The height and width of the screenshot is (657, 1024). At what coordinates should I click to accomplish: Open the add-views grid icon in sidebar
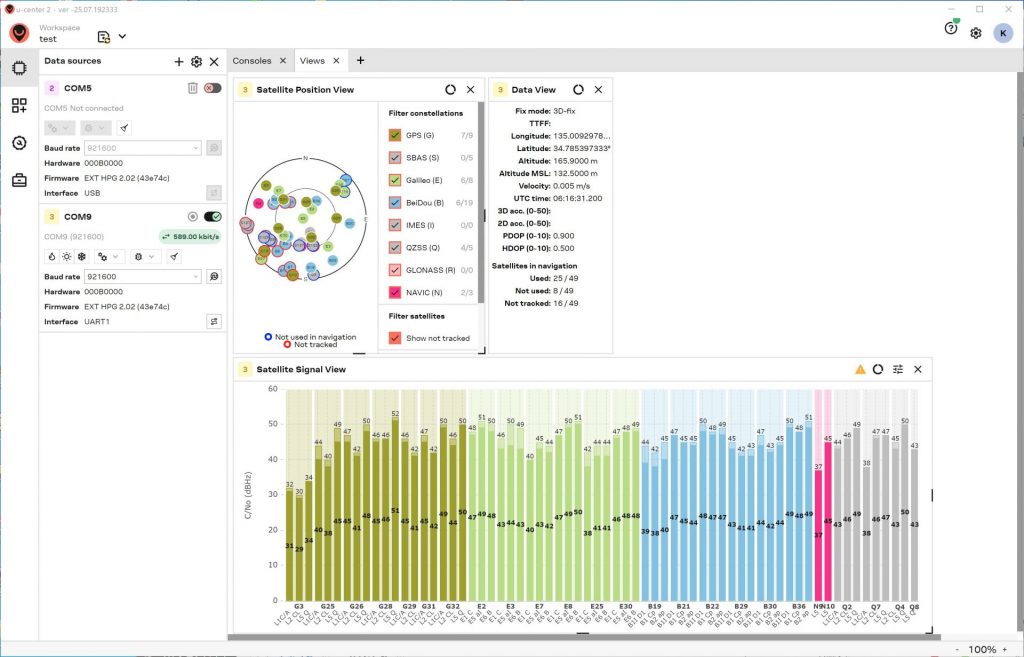click(x=19, y=105)
